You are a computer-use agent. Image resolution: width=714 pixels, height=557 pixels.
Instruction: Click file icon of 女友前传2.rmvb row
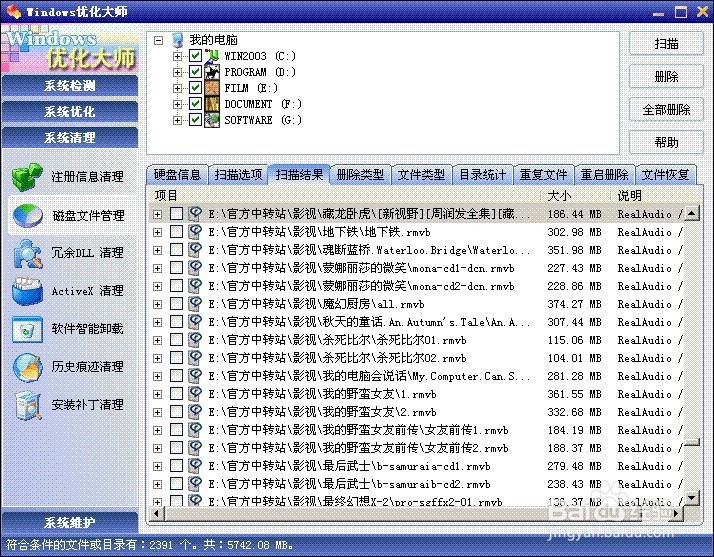pos(195,448)
